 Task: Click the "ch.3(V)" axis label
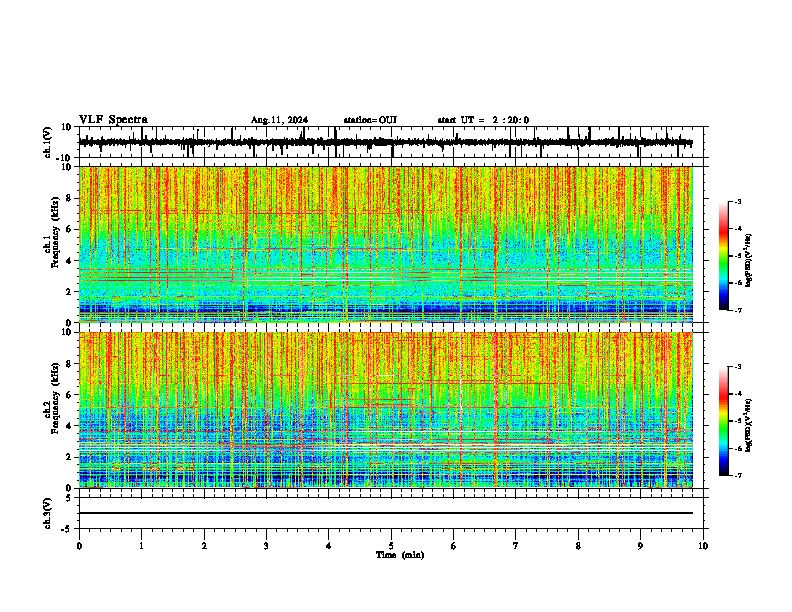click(48, 513)
